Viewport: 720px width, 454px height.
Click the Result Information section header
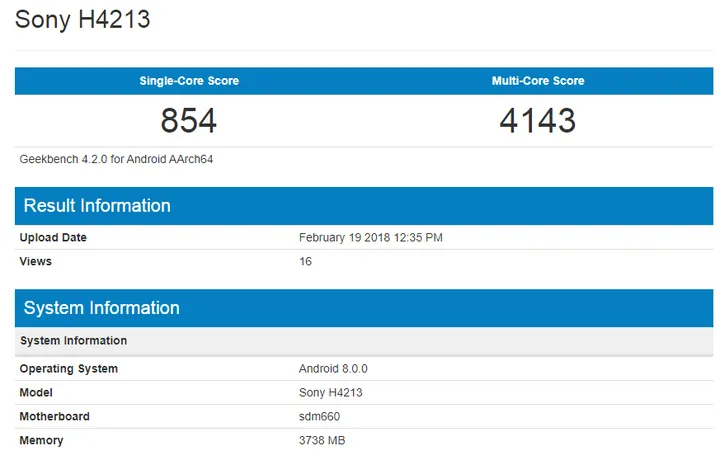coord(364,206)
